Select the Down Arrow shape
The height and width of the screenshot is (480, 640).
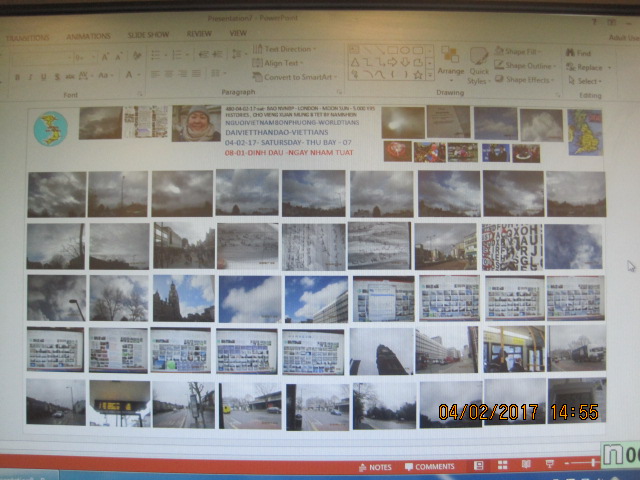tap(405, 62)
